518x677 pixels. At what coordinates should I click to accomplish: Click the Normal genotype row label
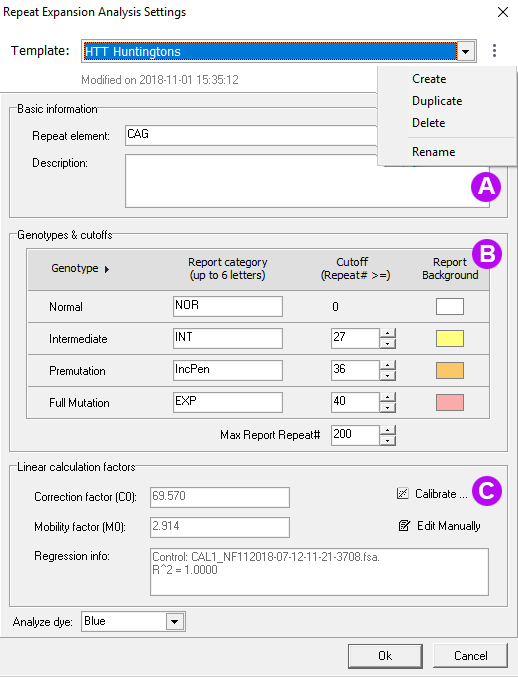(x=66, y=307)
